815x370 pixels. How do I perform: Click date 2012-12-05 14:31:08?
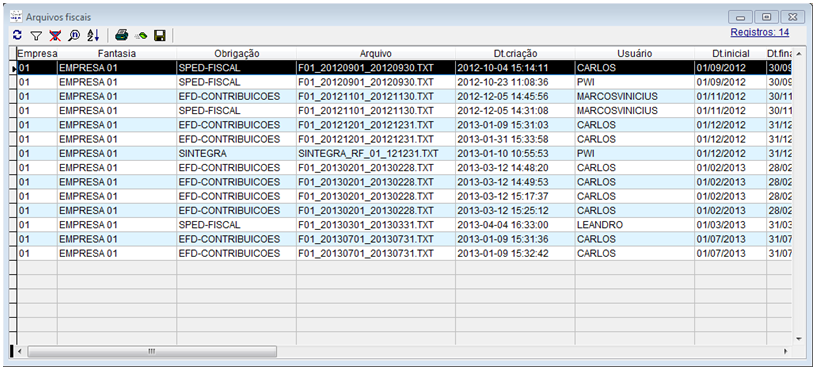pos(515,111)
